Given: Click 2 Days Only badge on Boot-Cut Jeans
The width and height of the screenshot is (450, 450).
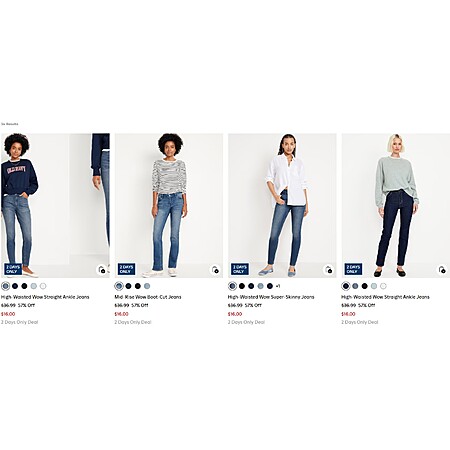Looking at the screenshot, I should pyautogui.click(x=126, y=269).
